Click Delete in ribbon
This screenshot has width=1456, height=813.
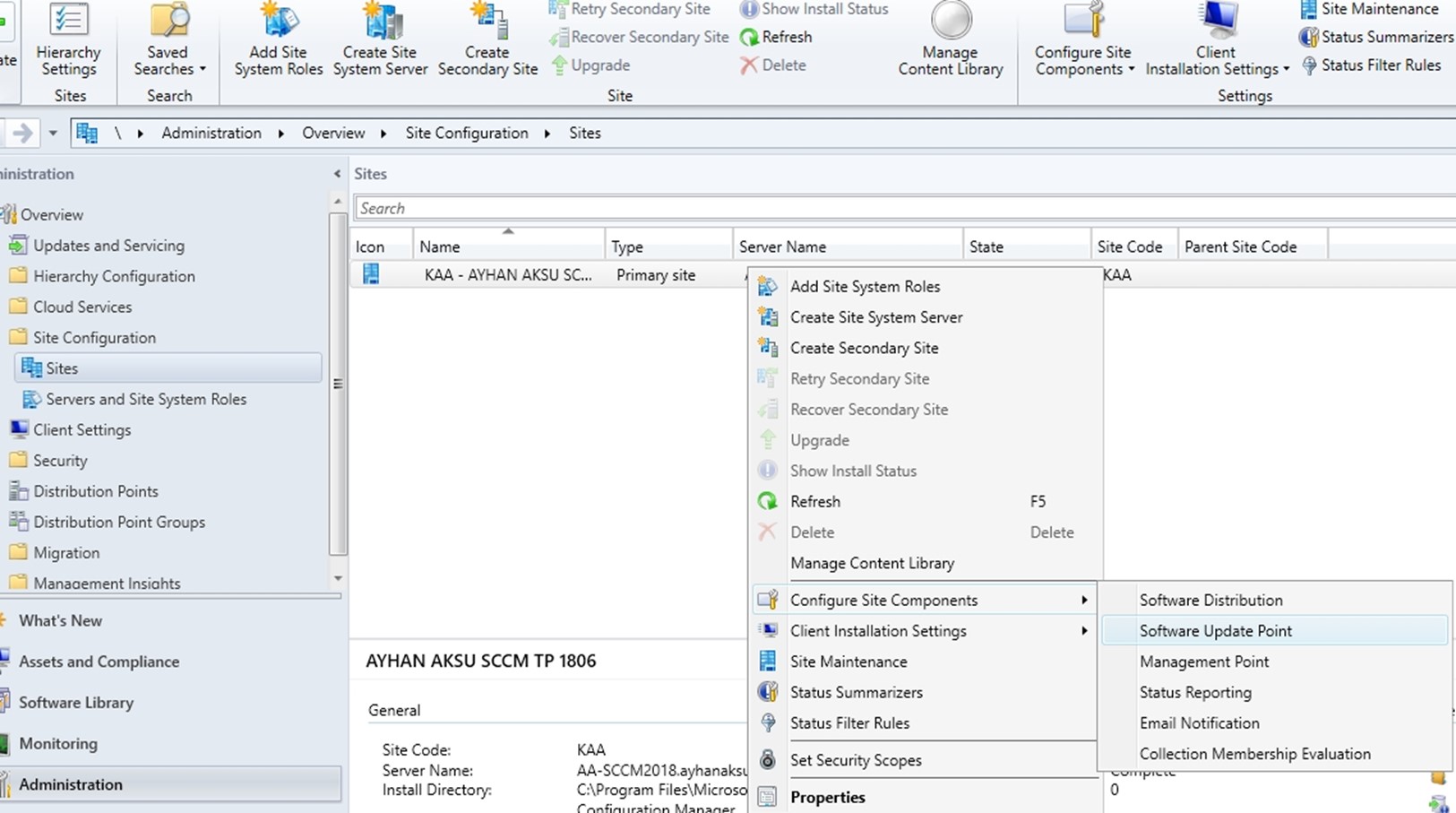coord(772,65)
